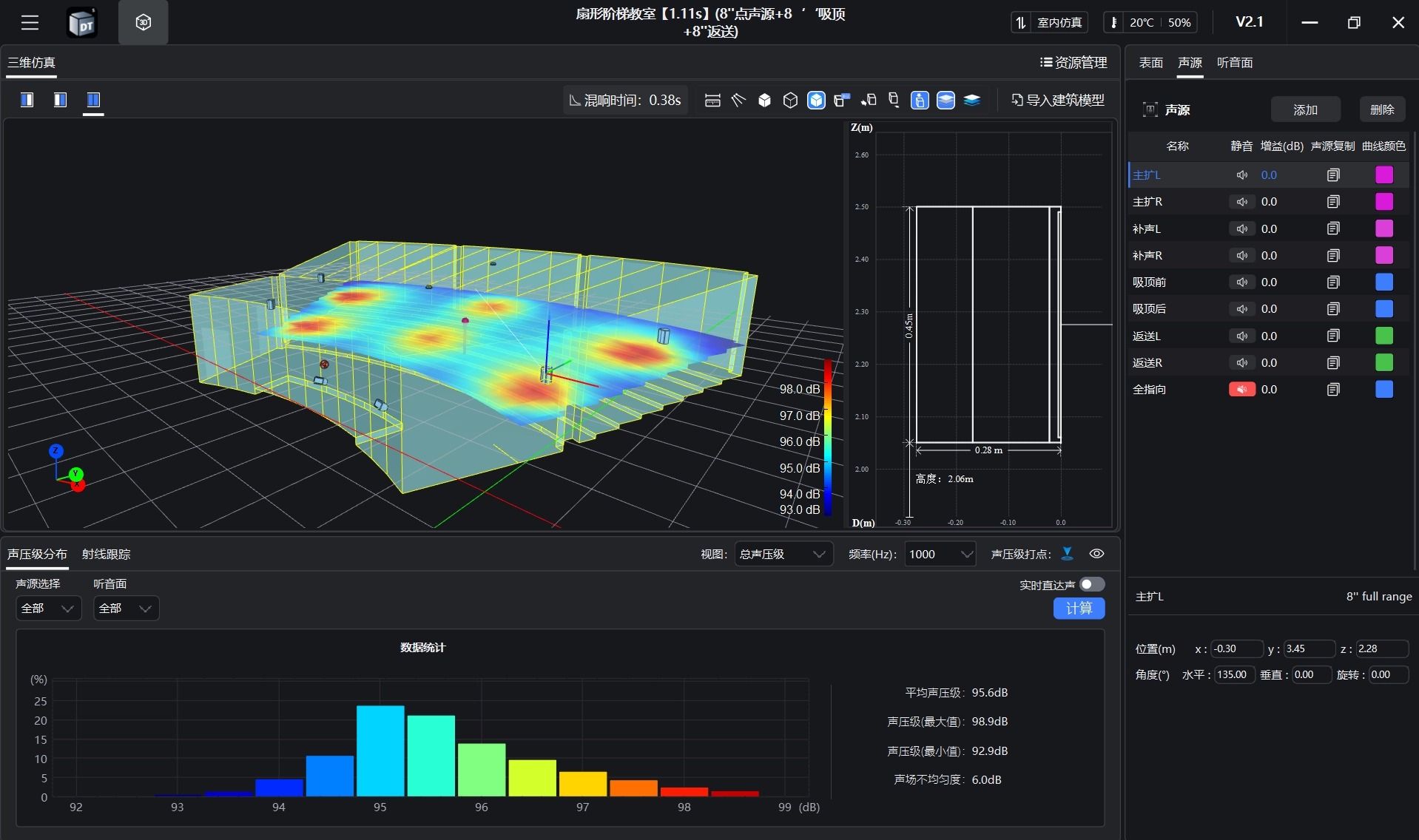Select the ruler measurement tool
Screen dimensions: 1419x840
click(712, 101)
